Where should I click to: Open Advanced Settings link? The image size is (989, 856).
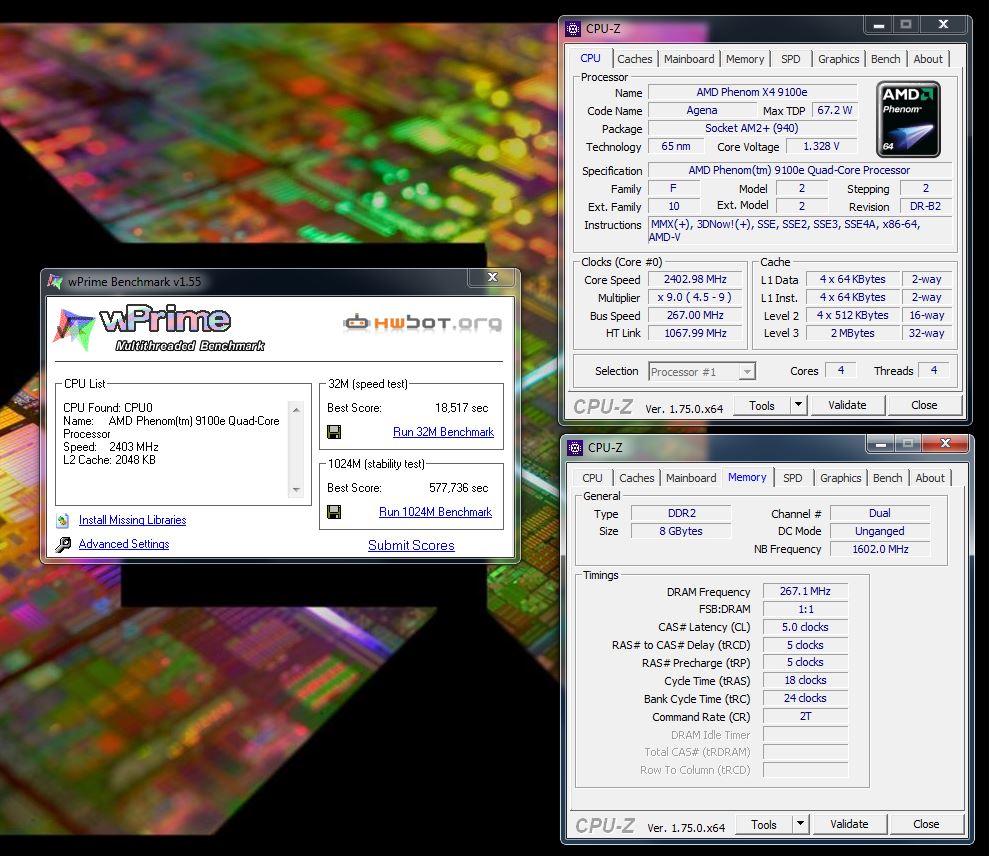pos(124,544)
